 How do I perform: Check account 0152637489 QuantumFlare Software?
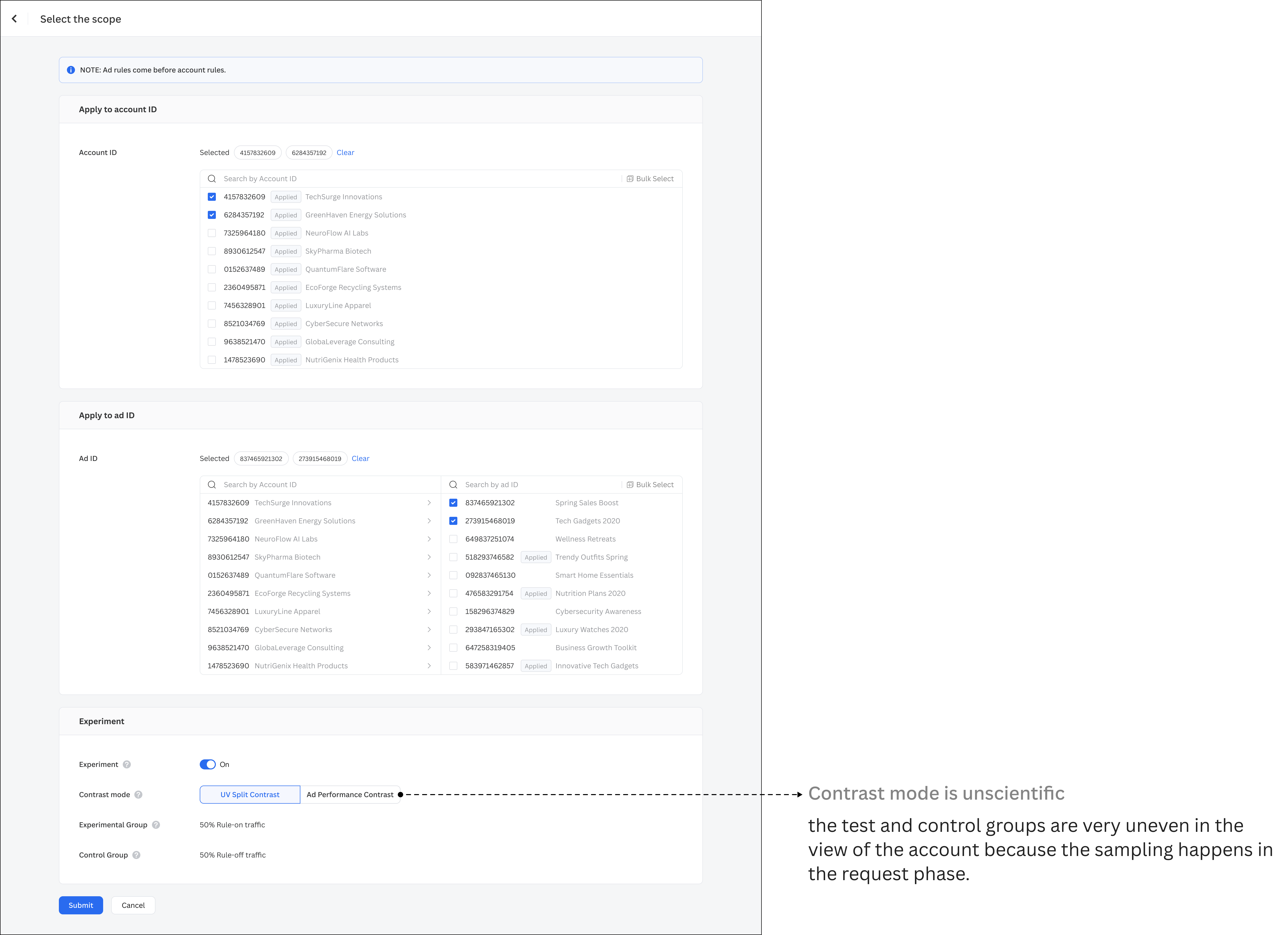point(212,269)
